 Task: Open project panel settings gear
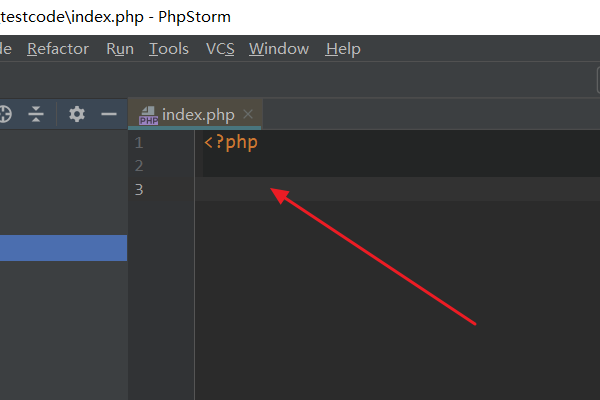[77, 114]
